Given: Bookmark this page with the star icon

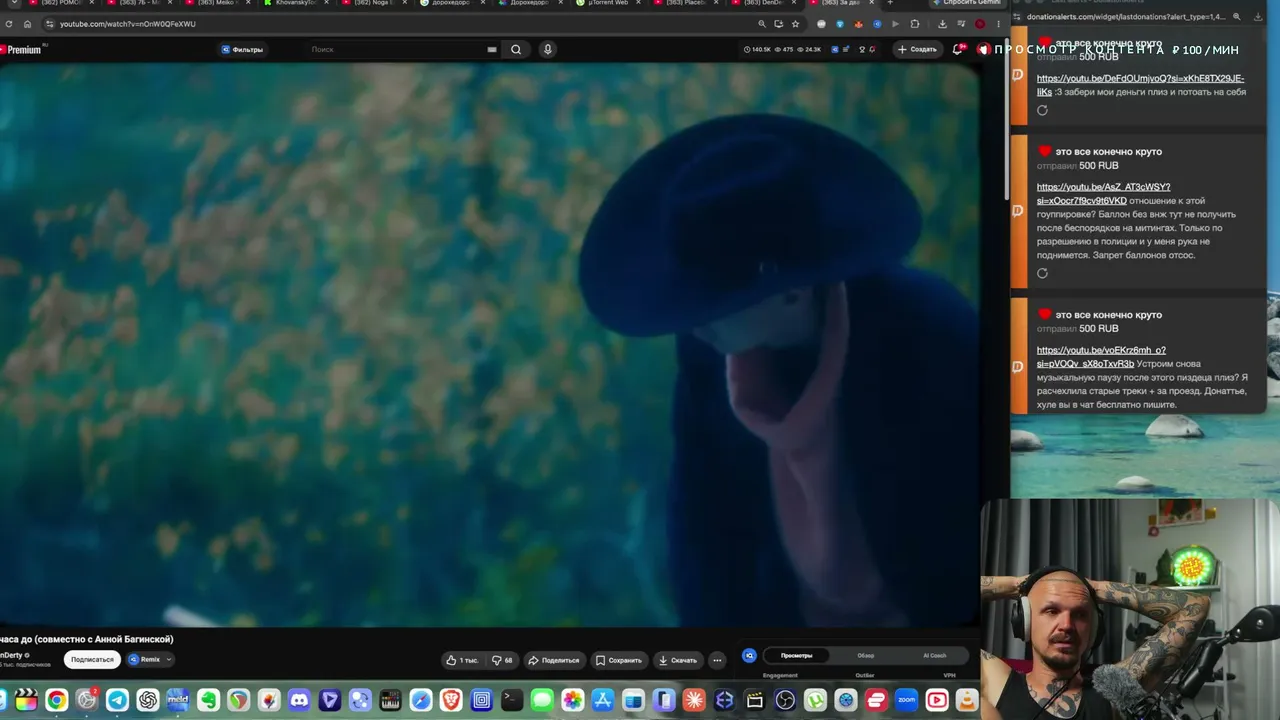Looking at the screenshot, I should point(796,24).
